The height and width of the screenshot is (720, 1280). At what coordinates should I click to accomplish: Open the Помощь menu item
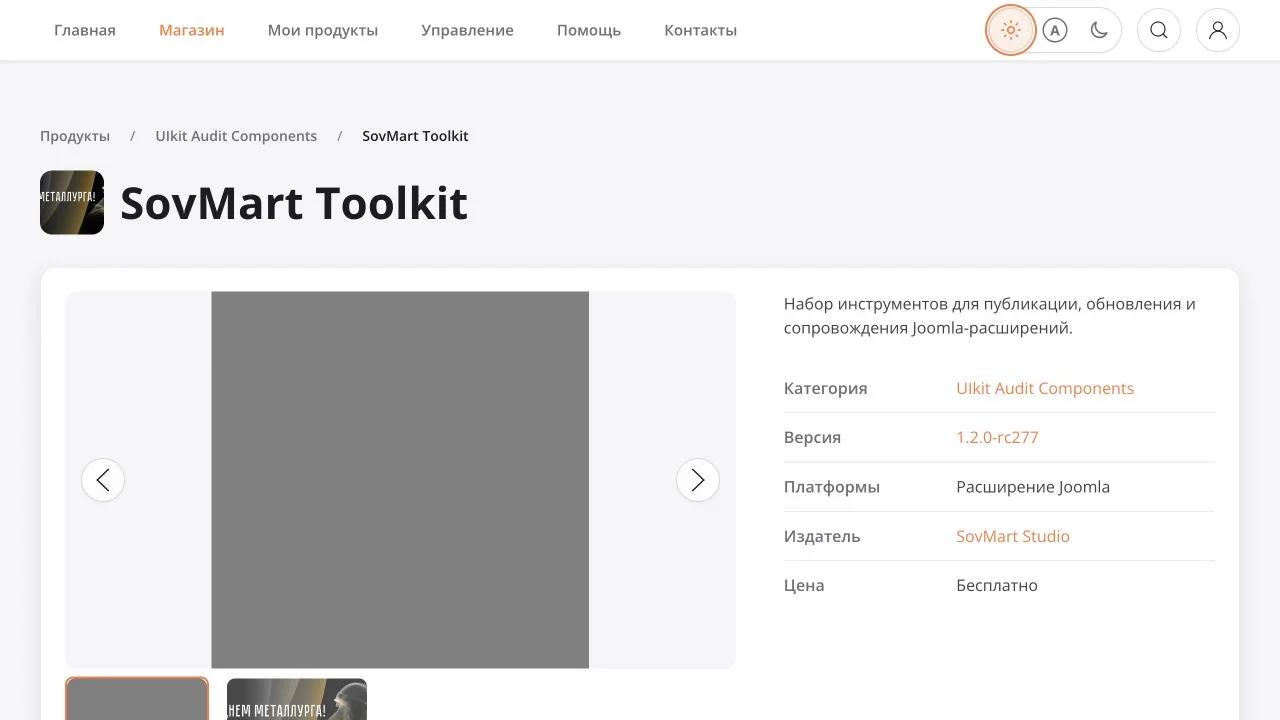click(589, 30)
